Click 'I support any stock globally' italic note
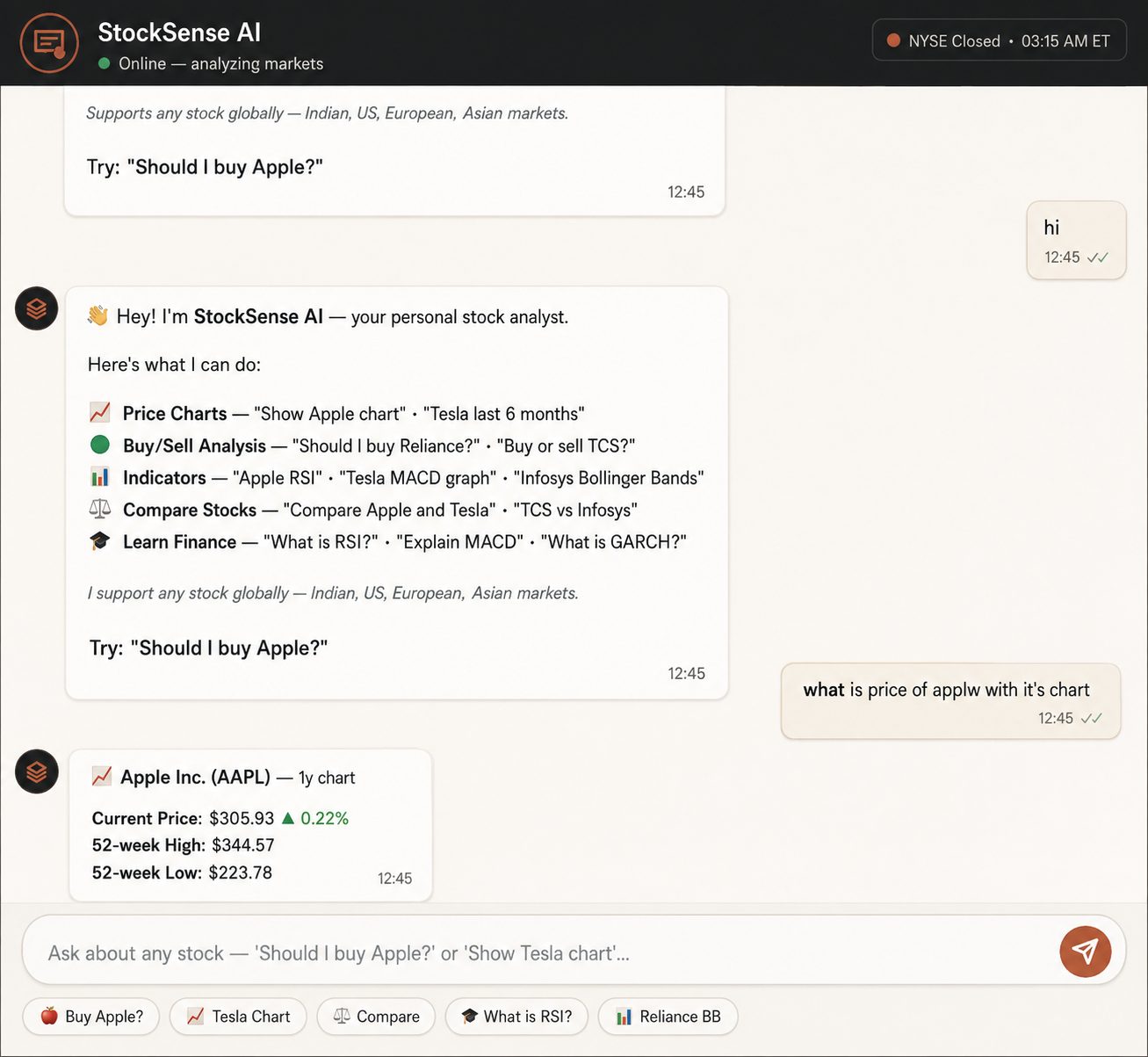 tap(333, 593)
